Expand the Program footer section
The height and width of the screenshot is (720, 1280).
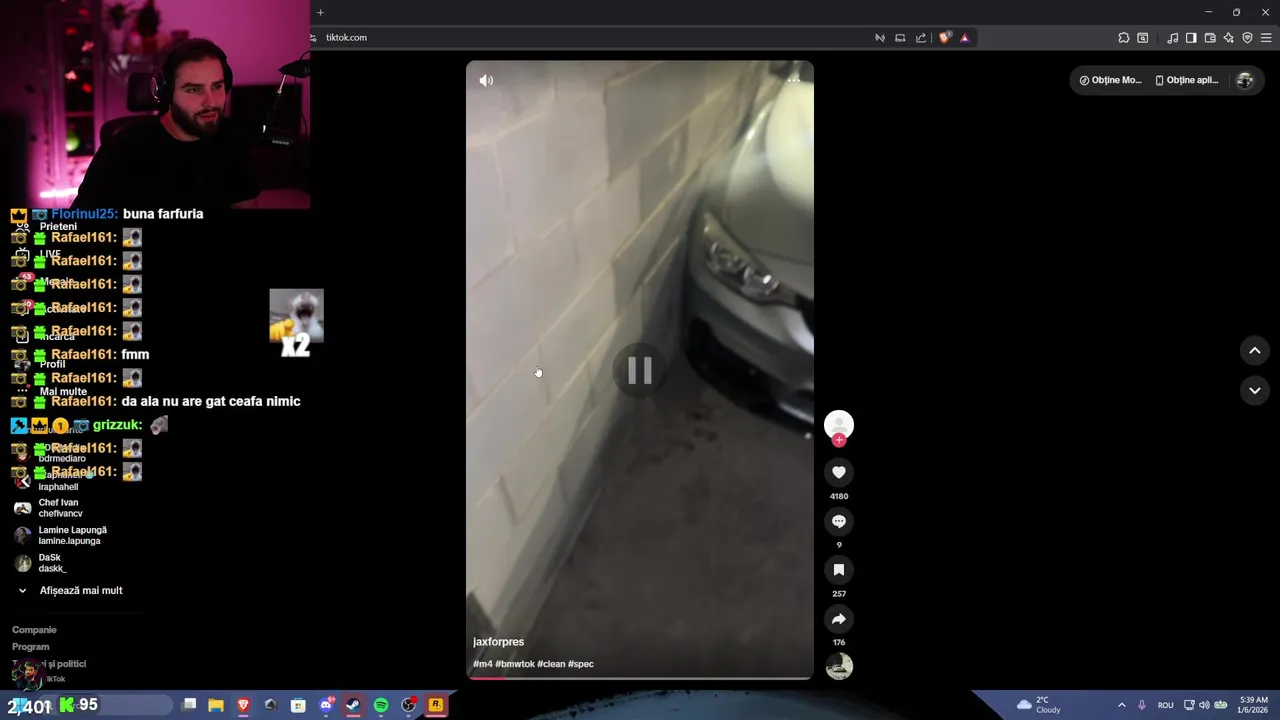coord(30,647)
